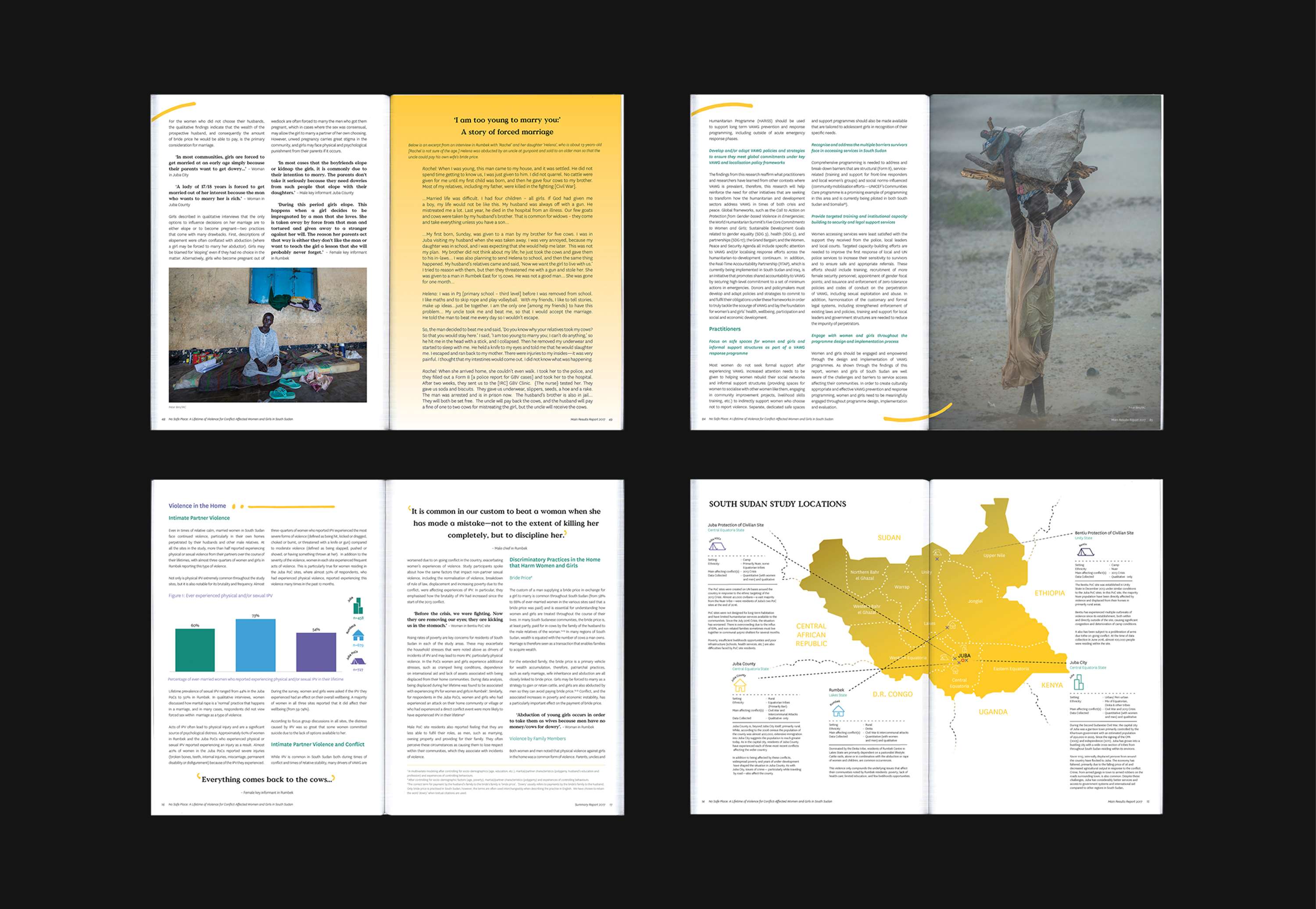Image resolution: width=1316 pixels, height=909 pixels.
Task: Click the red circle marker at JUBA
Action: 962,661
